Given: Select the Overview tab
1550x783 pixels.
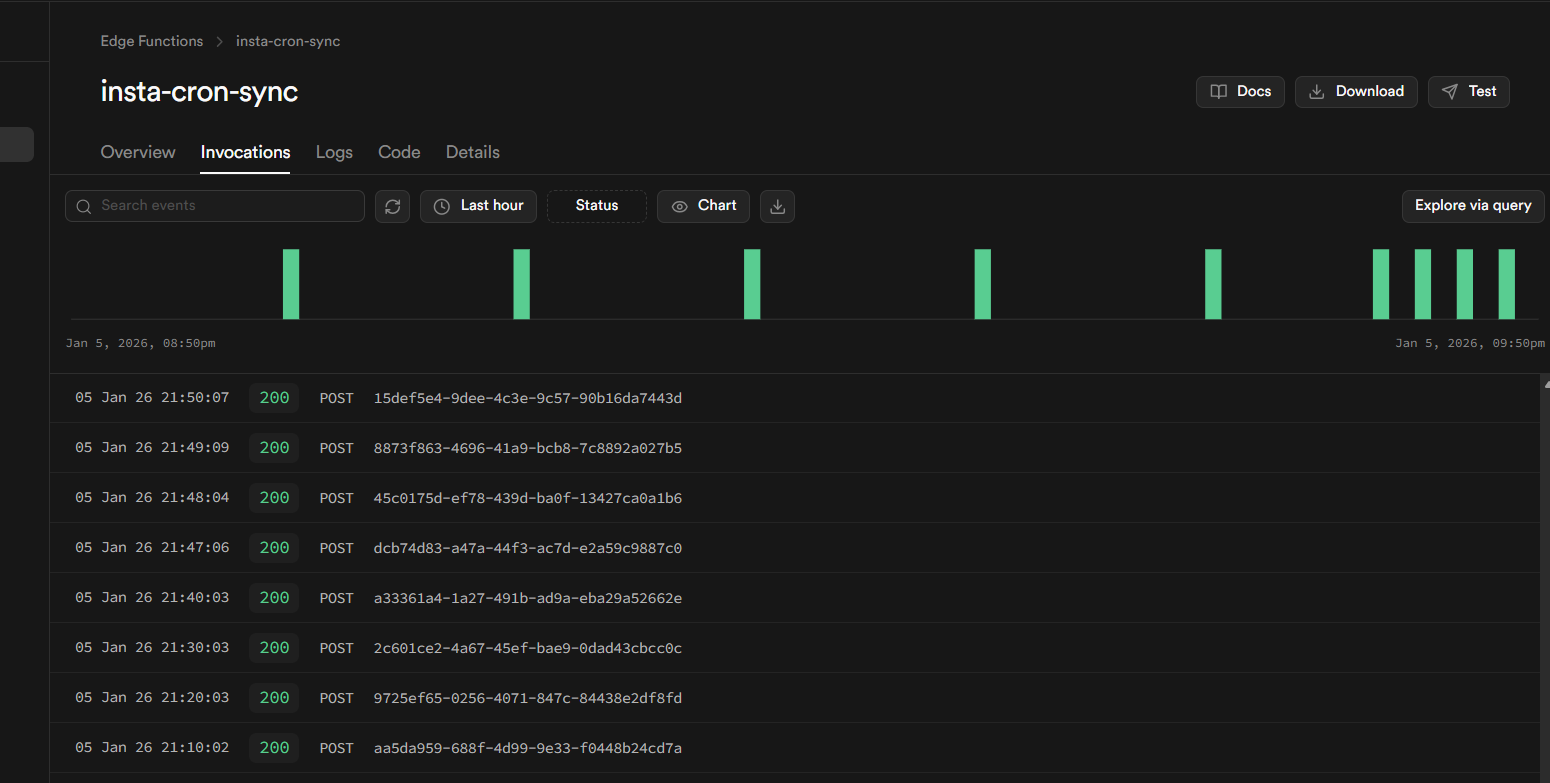Looking at the screenshot, I should tap(137, 152).
